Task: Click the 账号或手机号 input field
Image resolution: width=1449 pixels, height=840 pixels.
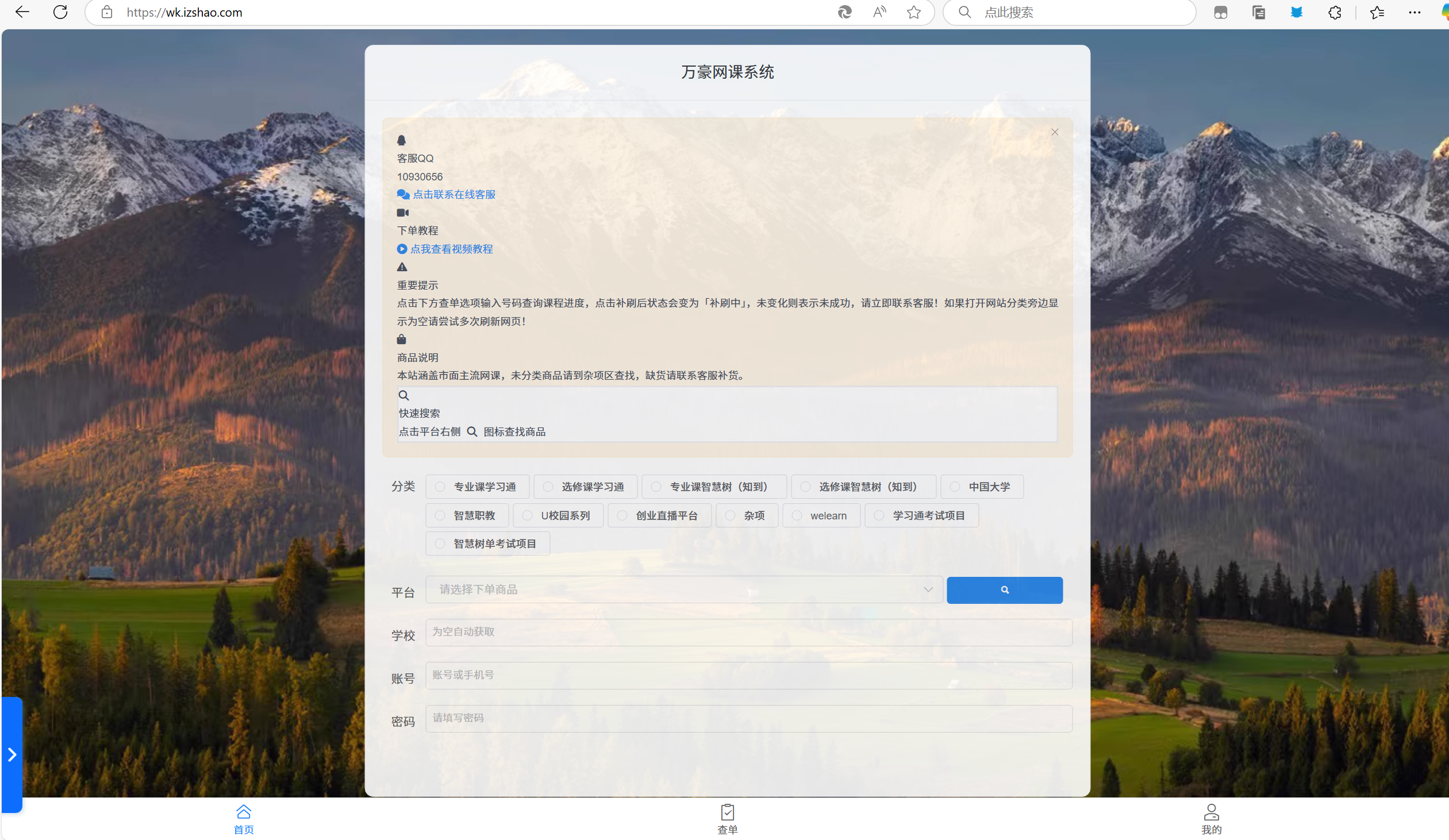Action: 748,675
